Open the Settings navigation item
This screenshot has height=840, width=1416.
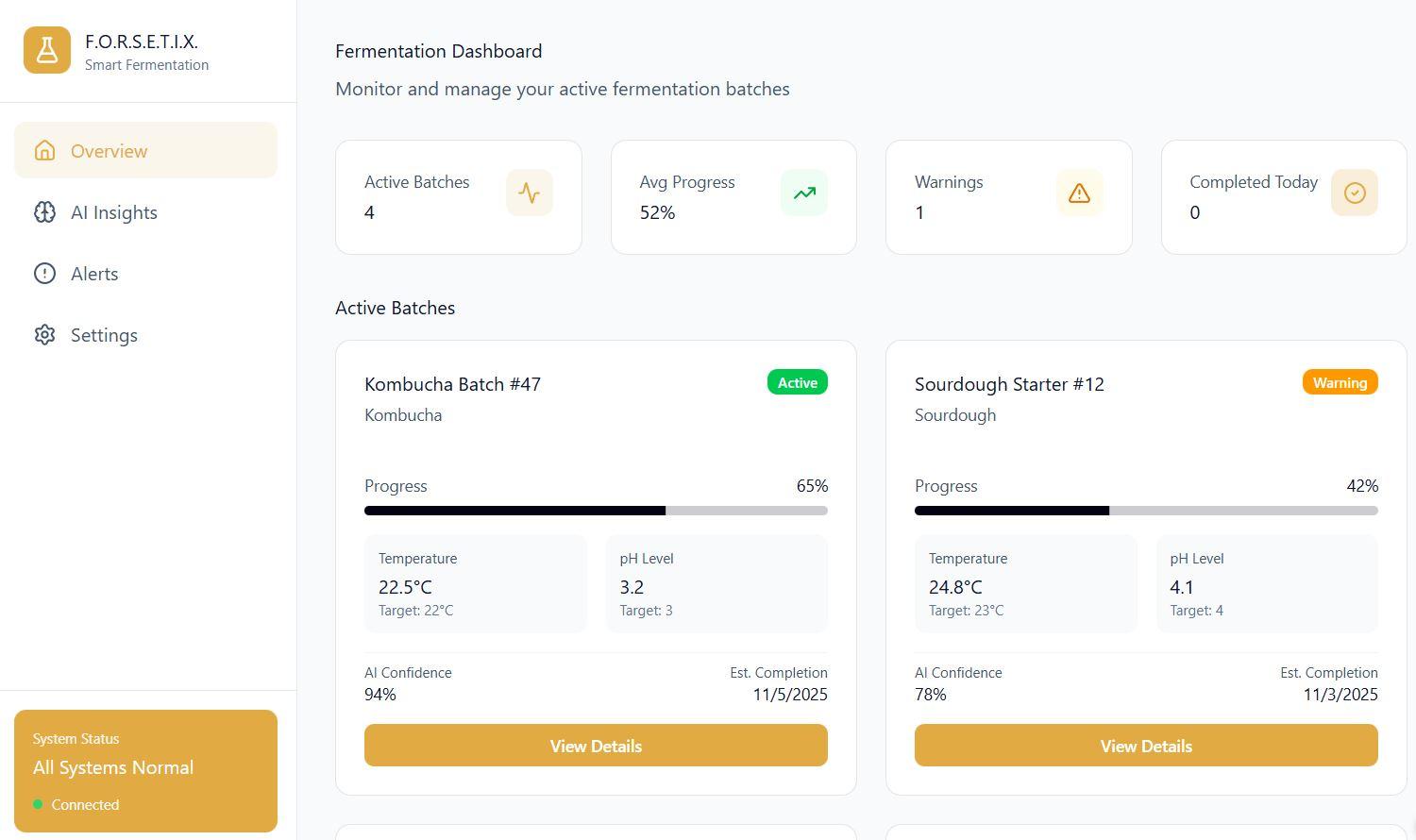pos(104,335)
